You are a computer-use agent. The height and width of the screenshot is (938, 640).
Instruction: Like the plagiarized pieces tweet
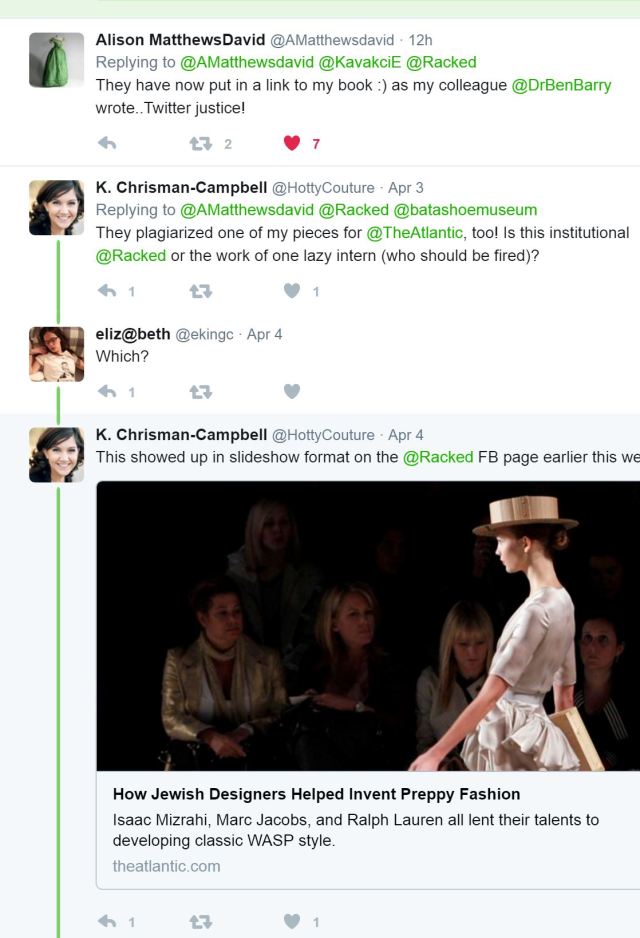coord(292,291)
